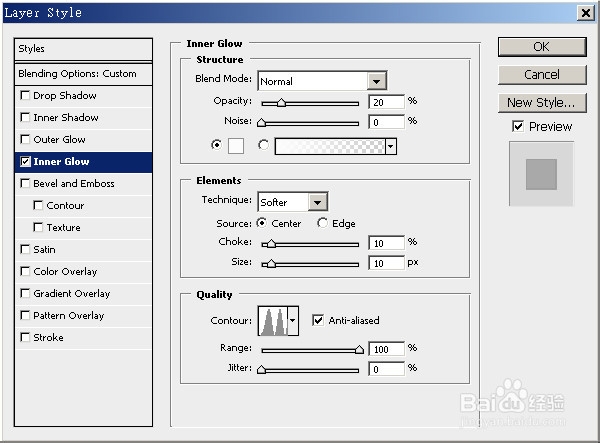Enable the Bevel and Emboss checkbox
The image size is (600, 443).
pyautogui.click(x=25, y=183)
